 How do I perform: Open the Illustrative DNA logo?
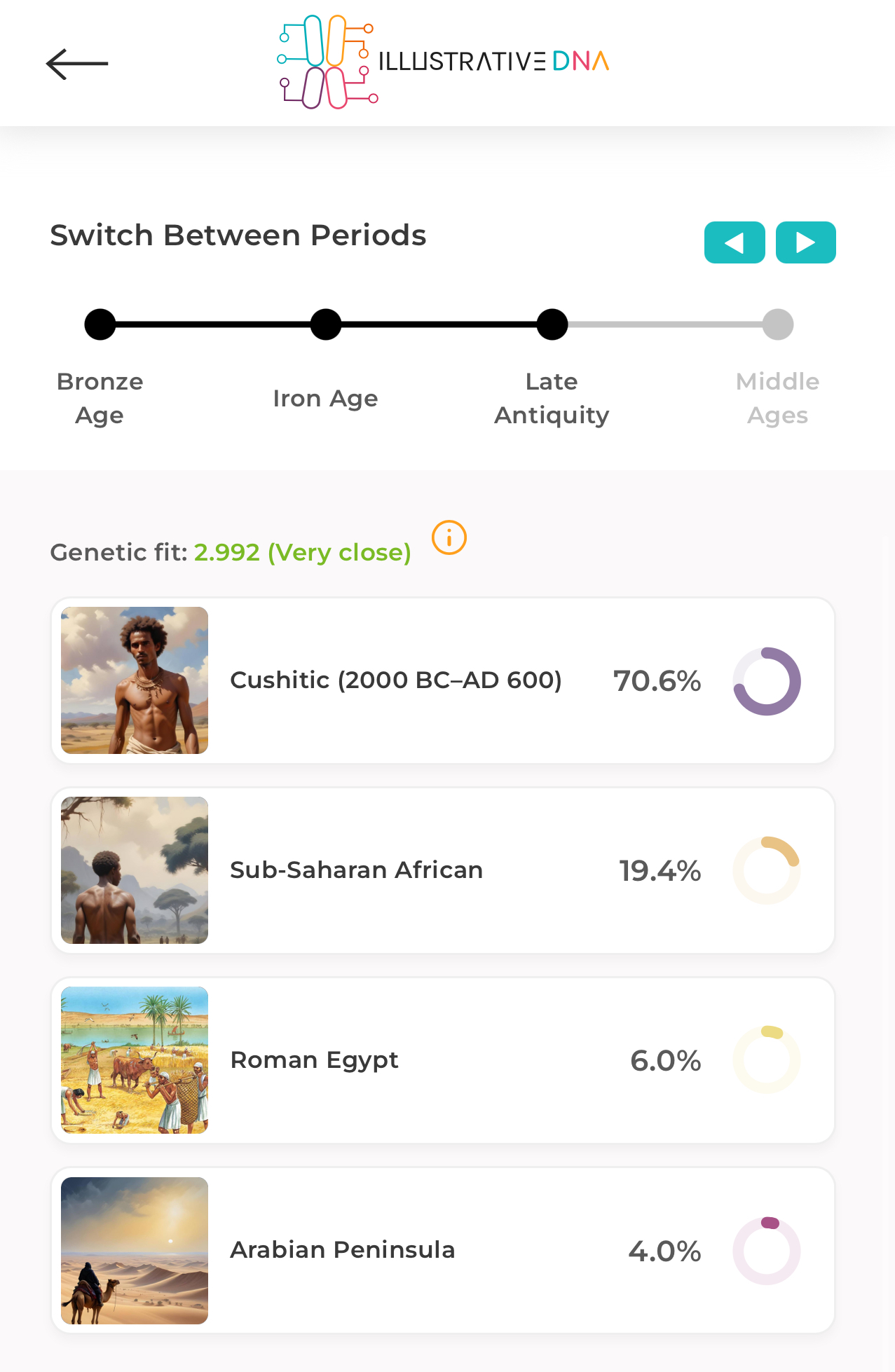[443, 62]
